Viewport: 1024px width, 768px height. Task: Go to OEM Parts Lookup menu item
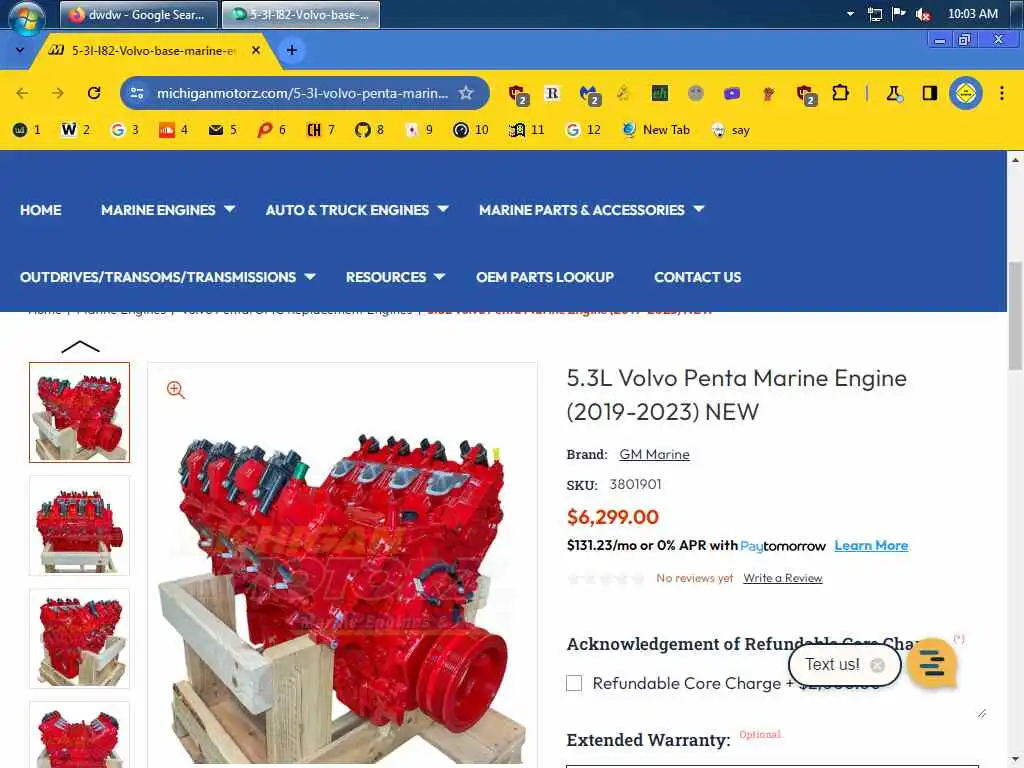[x=545, y=277]
